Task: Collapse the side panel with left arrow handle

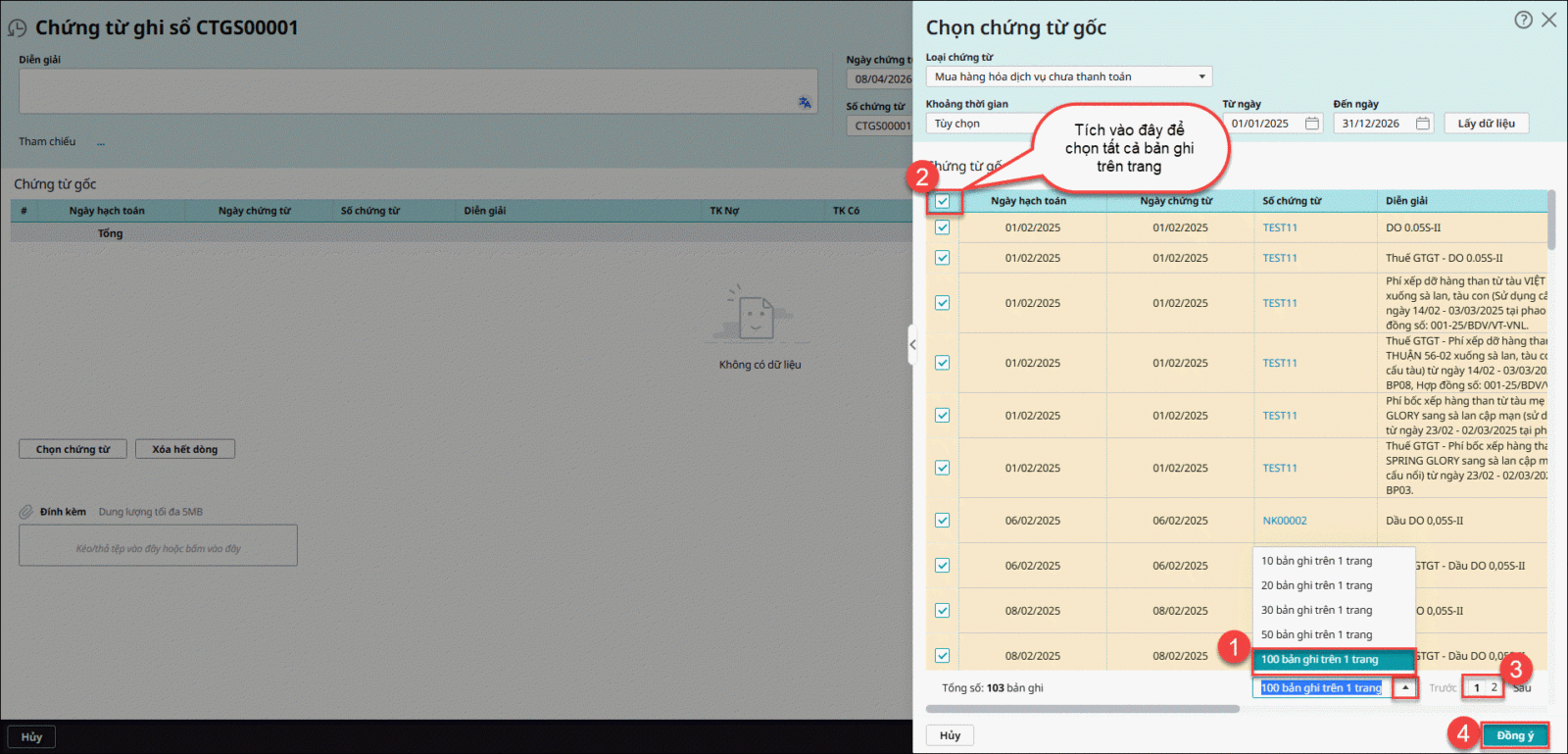Action: coord(912,344)
